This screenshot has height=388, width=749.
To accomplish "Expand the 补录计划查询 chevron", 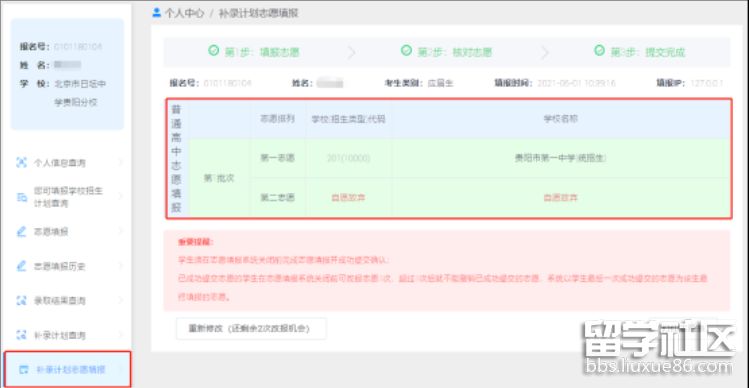I will pyautogui.click(x=120, y=334).
